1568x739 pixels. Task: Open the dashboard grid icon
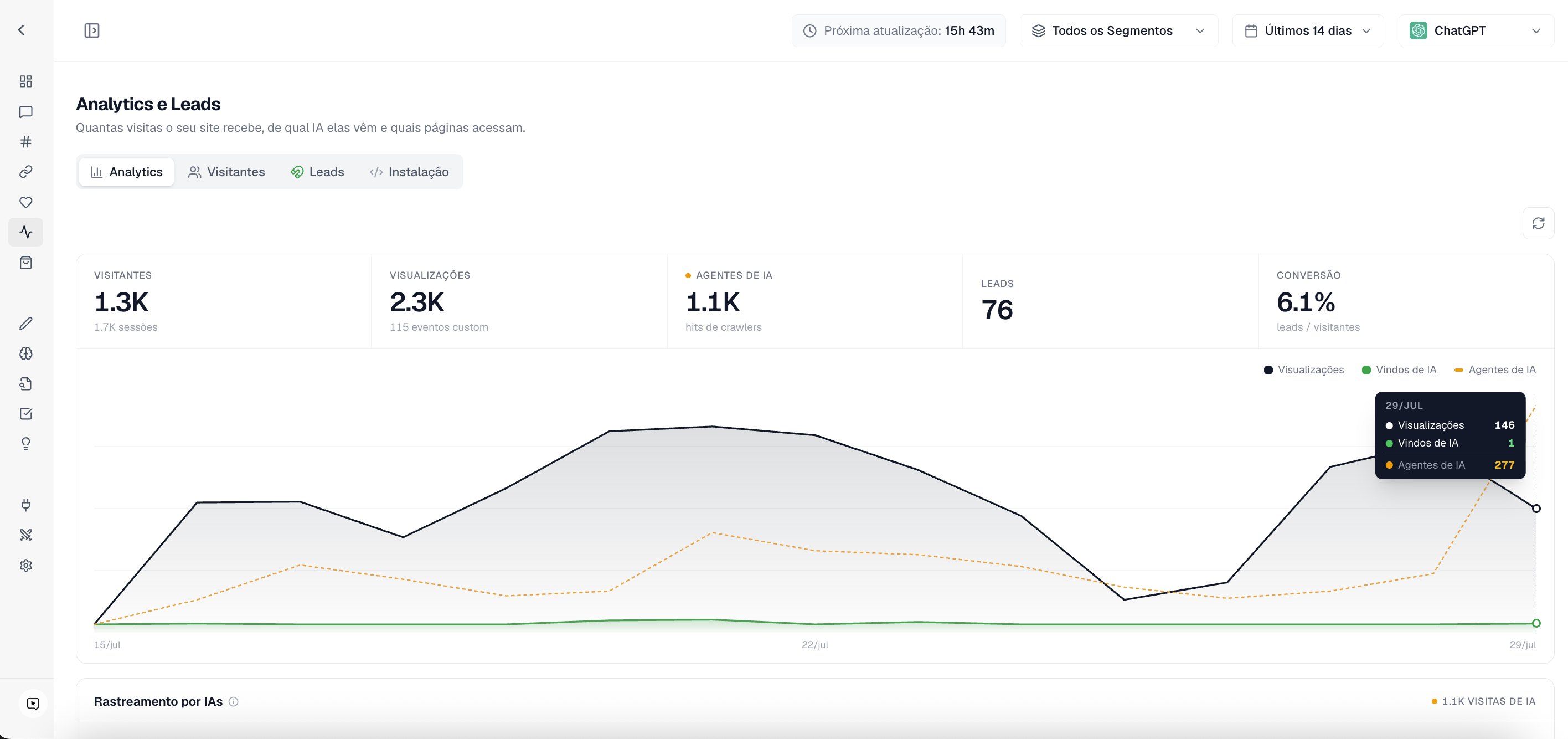(25, 81)
